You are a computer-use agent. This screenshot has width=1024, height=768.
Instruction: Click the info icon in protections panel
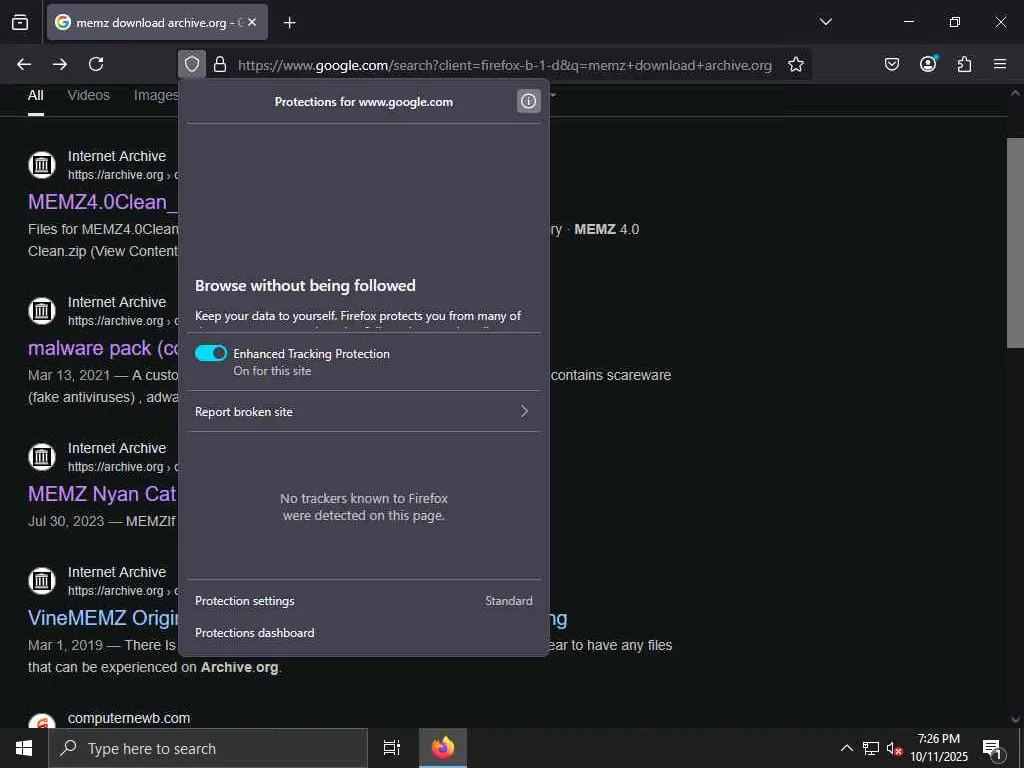click(528, 101)
